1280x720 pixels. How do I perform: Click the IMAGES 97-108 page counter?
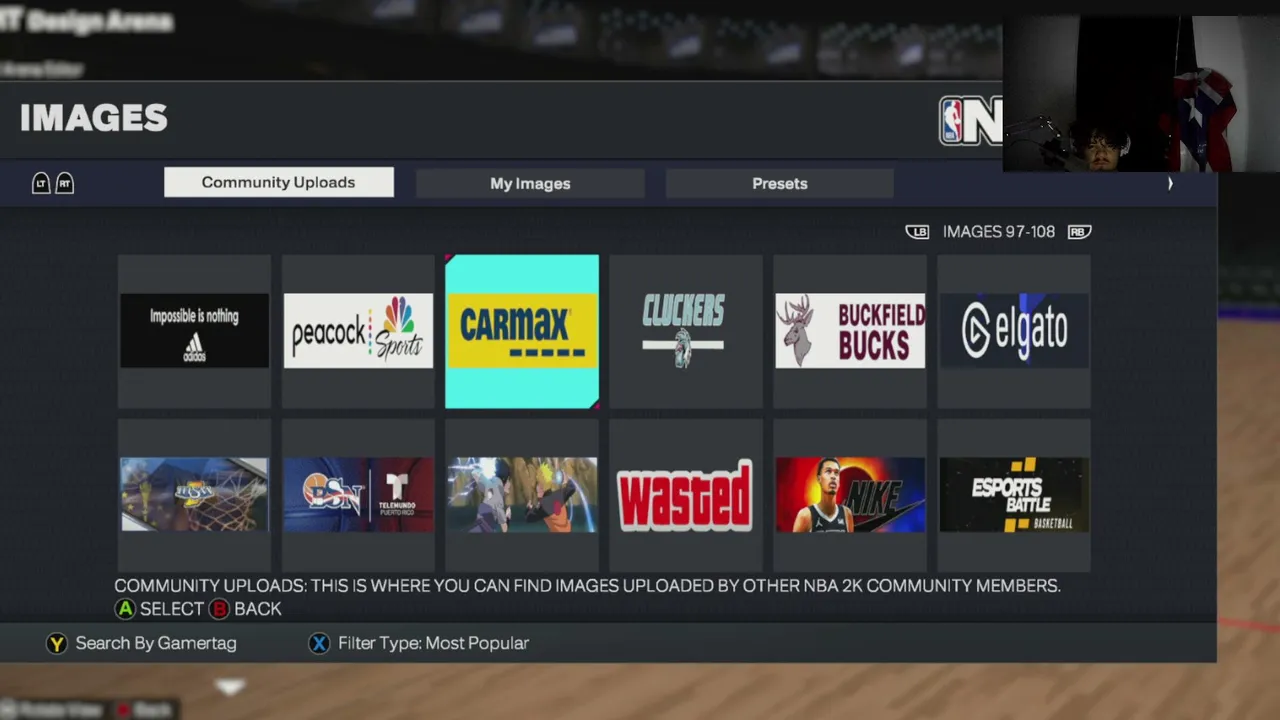[x=999, y=232]
